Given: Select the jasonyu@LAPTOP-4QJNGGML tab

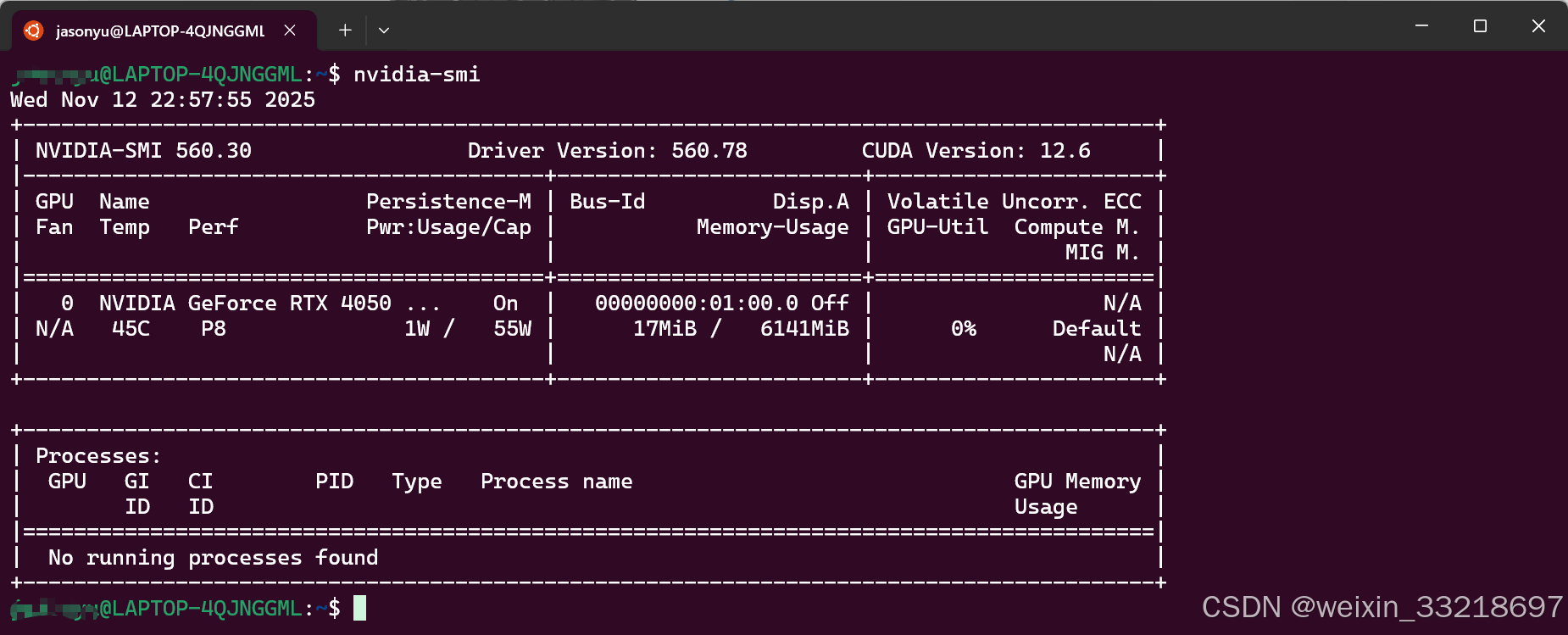Looking at the screenshot, I should point(164,31).
